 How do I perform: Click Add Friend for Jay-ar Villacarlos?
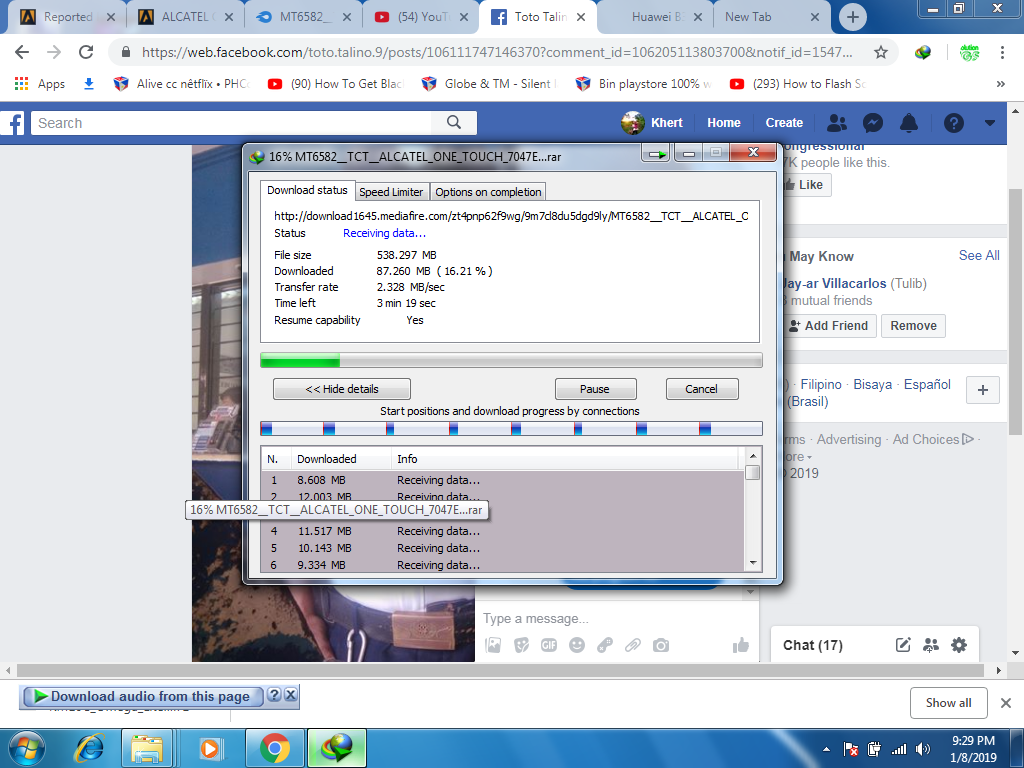(829, 326)
